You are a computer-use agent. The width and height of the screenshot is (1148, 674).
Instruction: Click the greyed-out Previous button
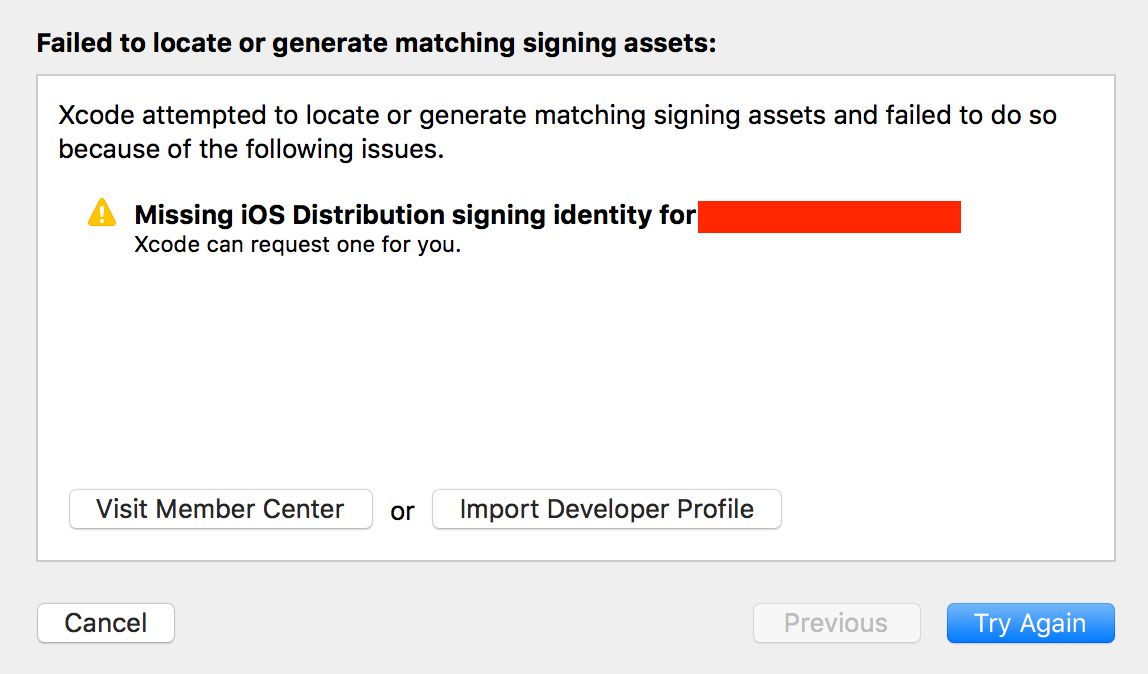tap(835, 623)
